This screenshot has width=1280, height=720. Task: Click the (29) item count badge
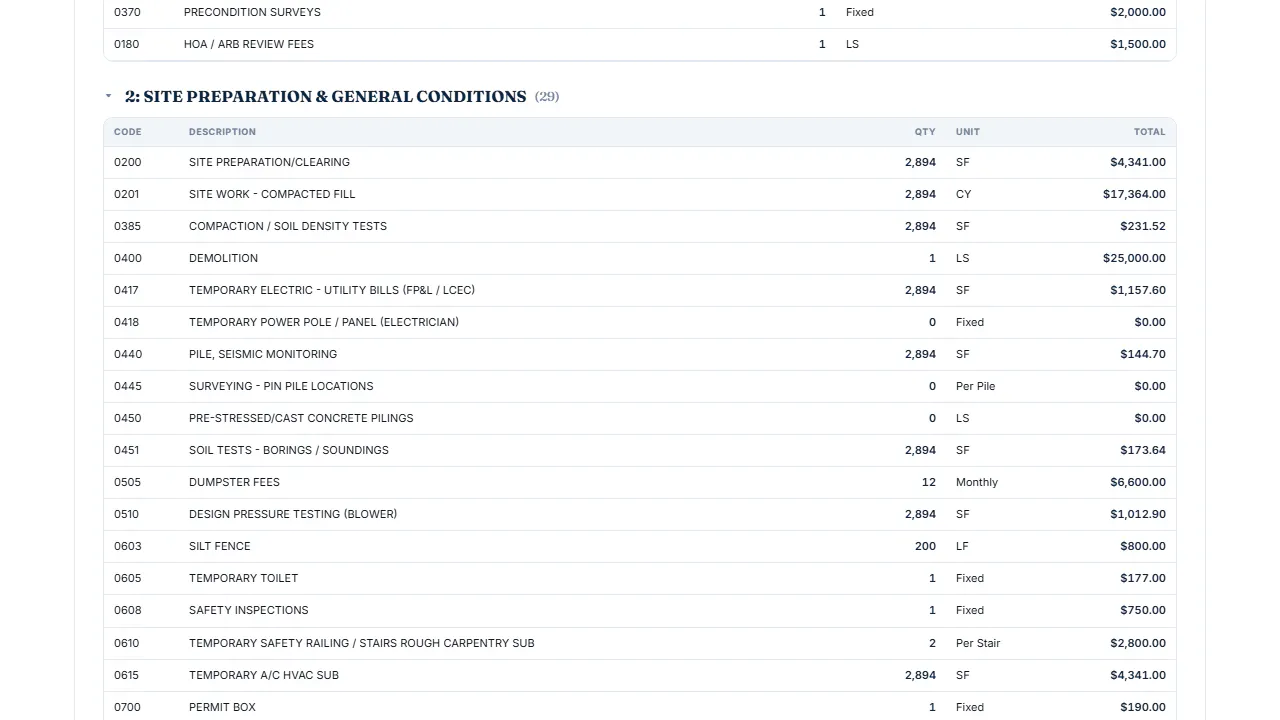[547, 97]
